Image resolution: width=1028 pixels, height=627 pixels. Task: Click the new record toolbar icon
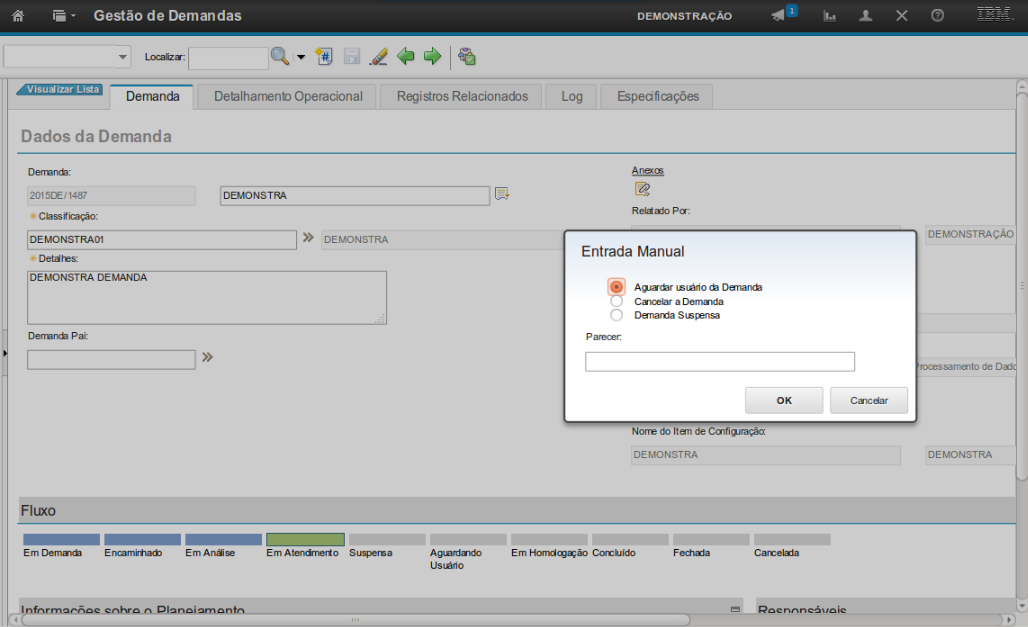(324, 57)
